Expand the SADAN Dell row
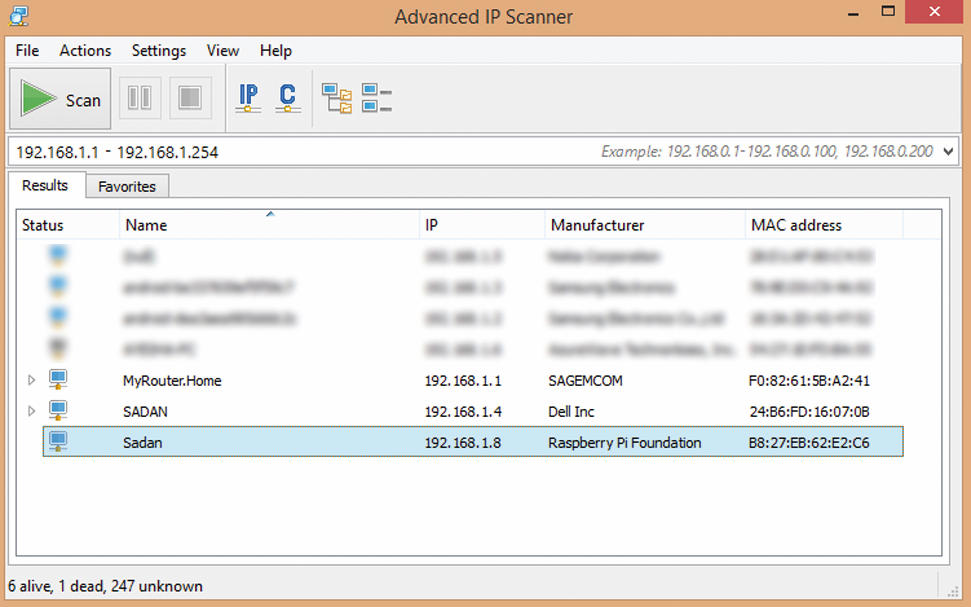Image resolution: width=971 pixels, height=607 pixels. (x=32, y=411)
